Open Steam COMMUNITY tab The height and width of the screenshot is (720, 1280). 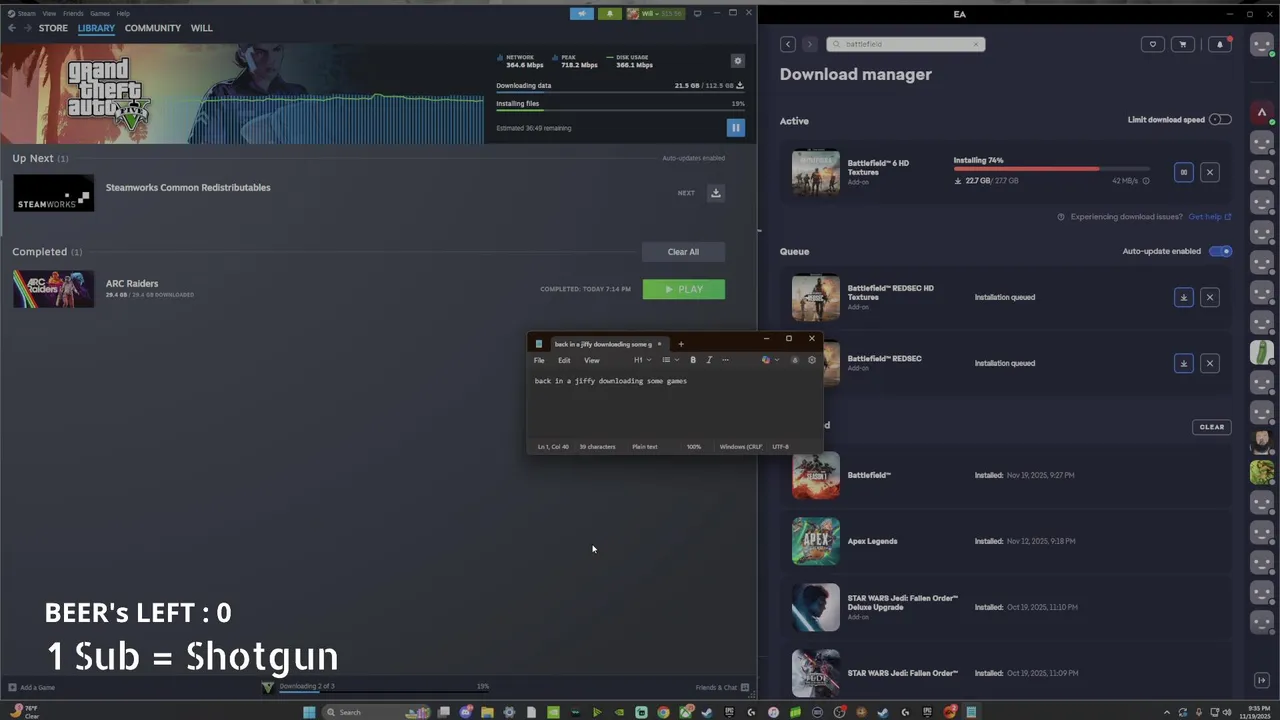coord(152,28)
